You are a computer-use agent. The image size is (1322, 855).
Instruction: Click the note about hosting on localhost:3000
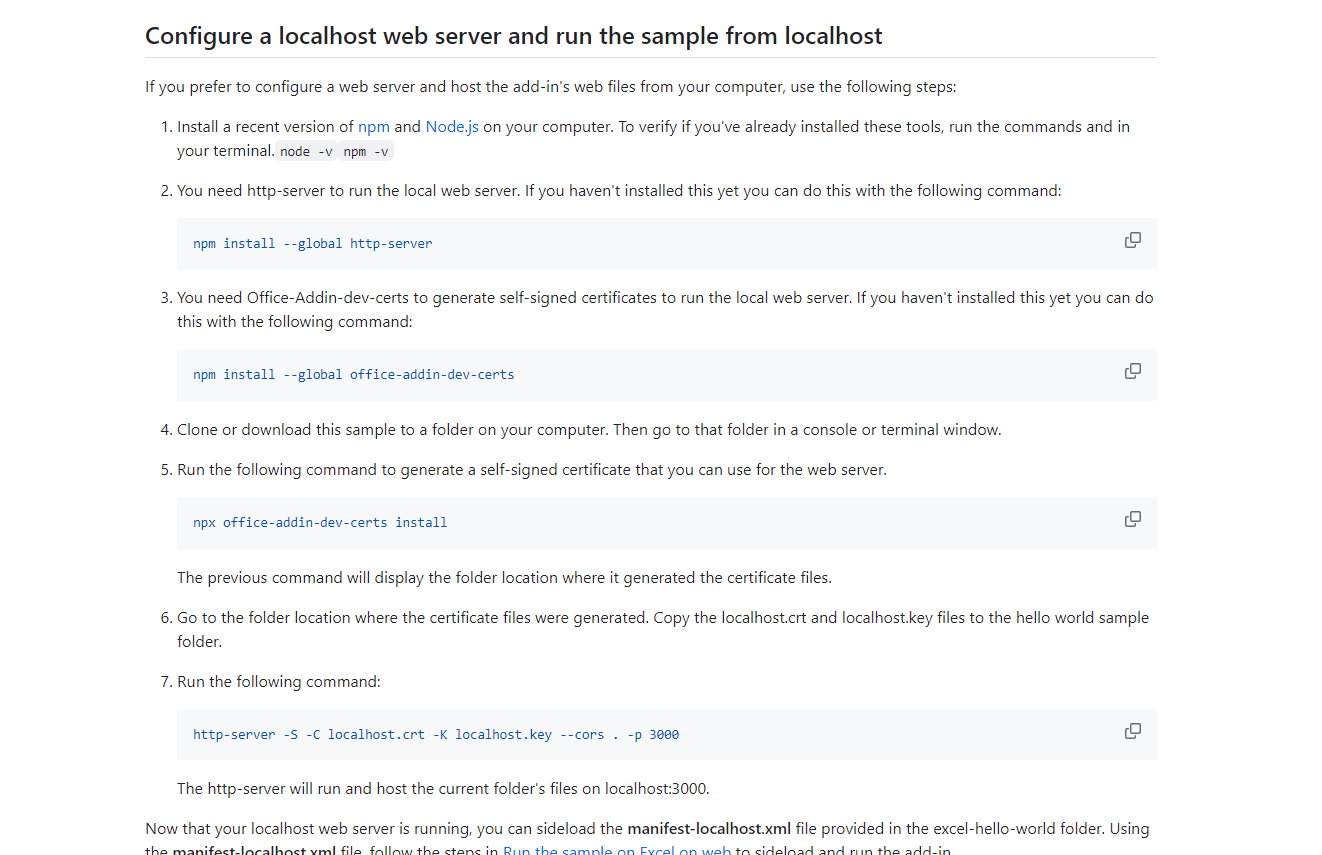(x=443, y=788)
